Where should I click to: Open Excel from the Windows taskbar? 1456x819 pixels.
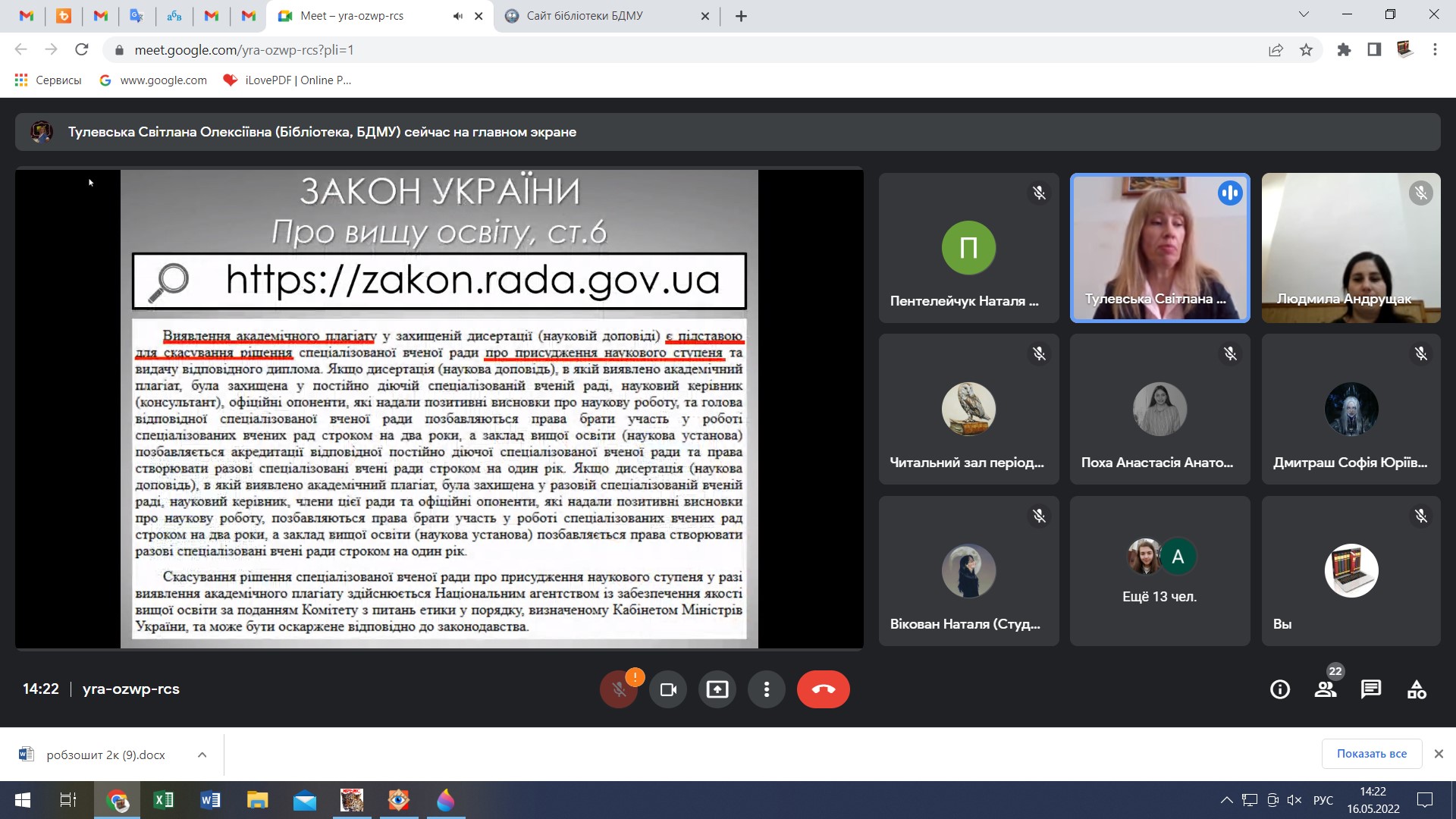(163, 800)
